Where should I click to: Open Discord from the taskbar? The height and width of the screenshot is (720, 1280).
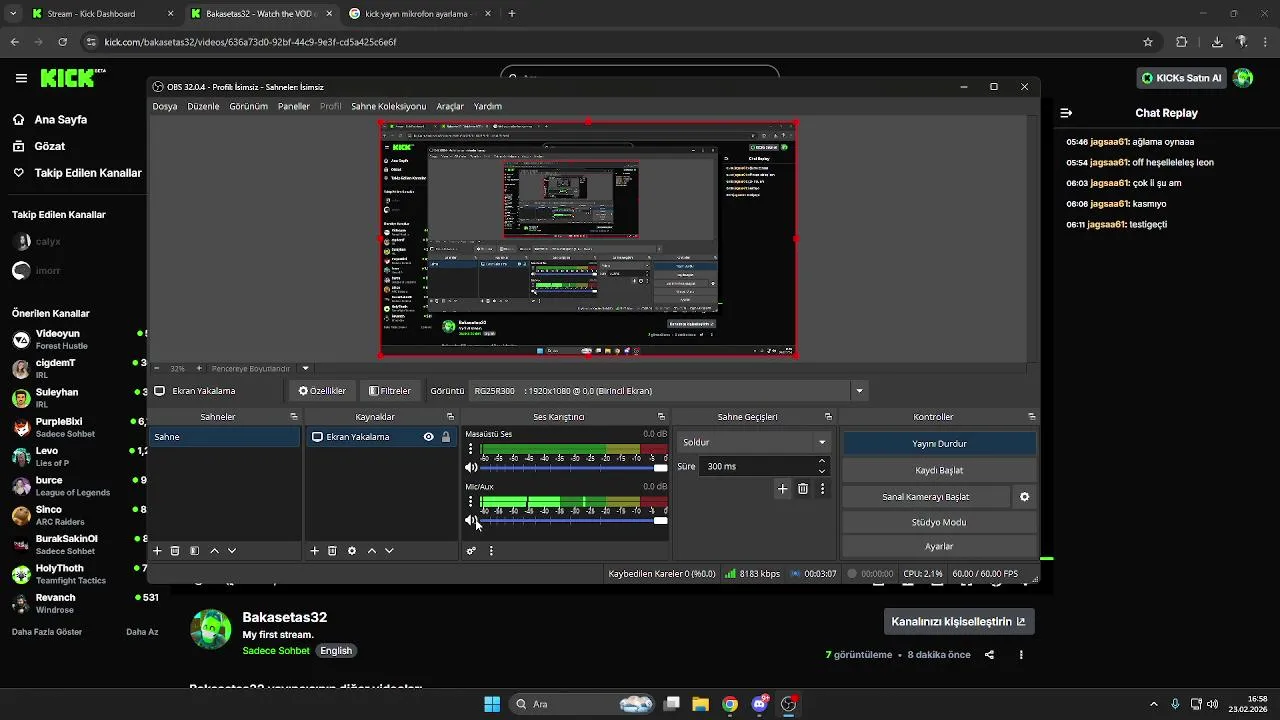click(759, 704)
